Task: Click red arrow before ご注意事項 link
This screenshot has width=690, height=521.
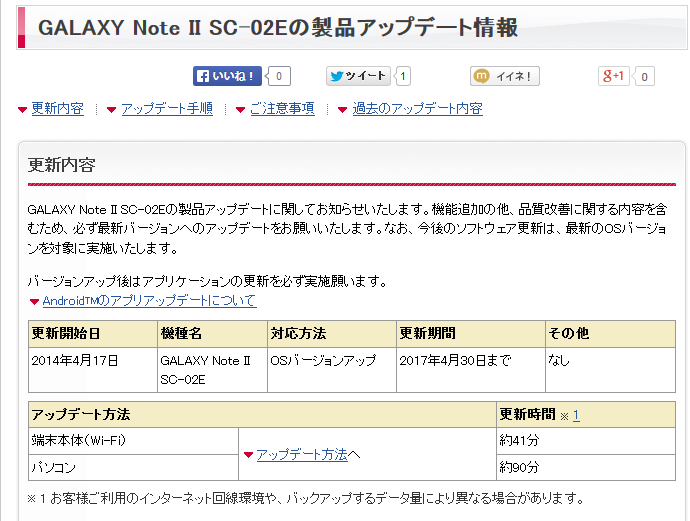Action: [x=240, y=110]
